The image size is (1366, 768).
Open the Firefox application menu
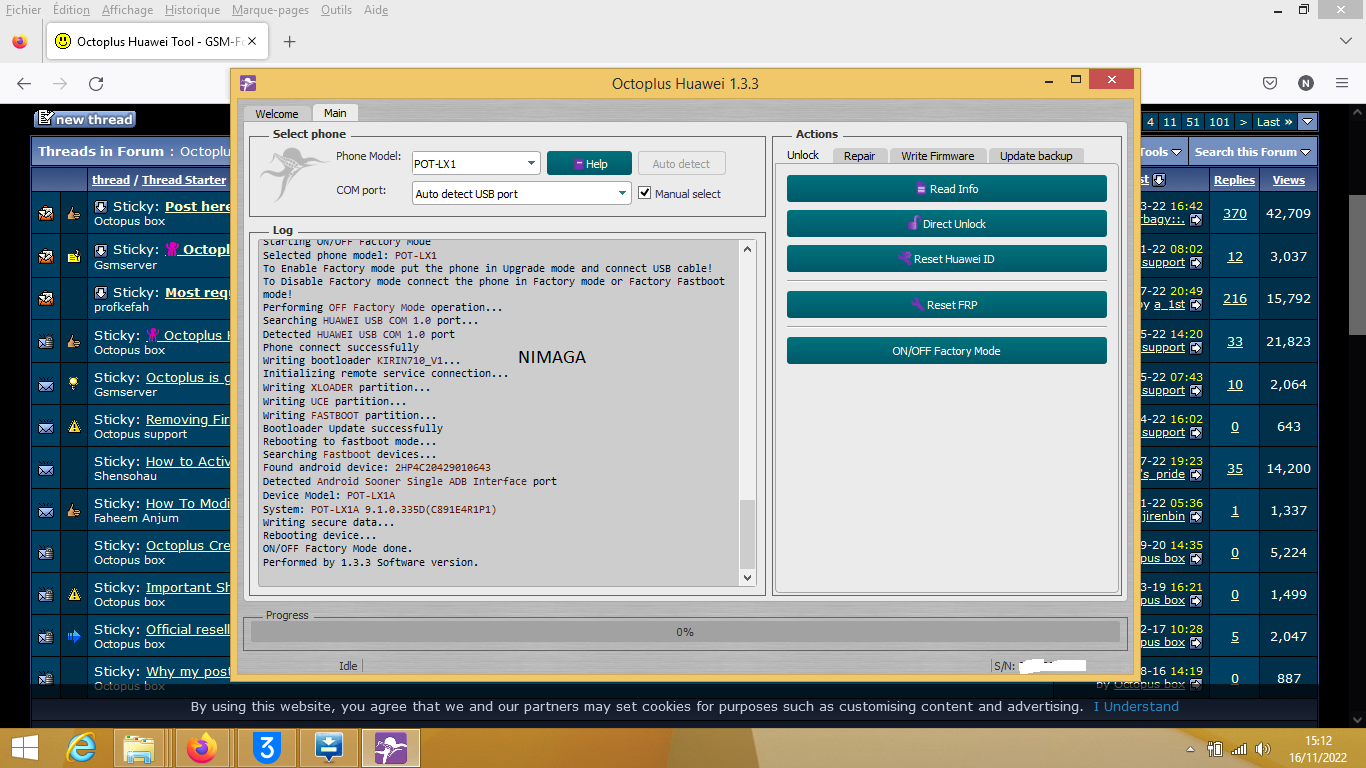(1343, 84)
